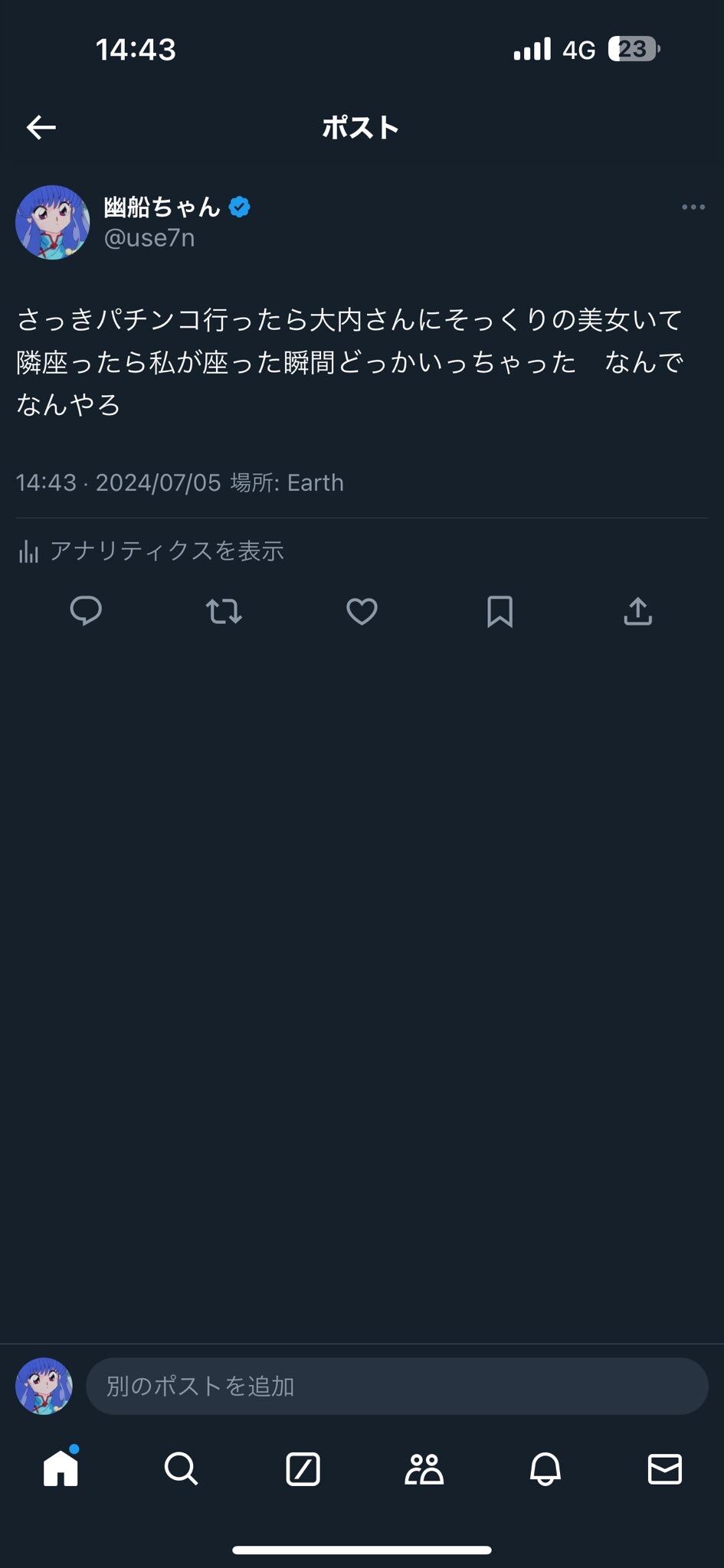The image size is (724, 1568).
Task: Tap the repost arrows icon
Action: (224, 611)
